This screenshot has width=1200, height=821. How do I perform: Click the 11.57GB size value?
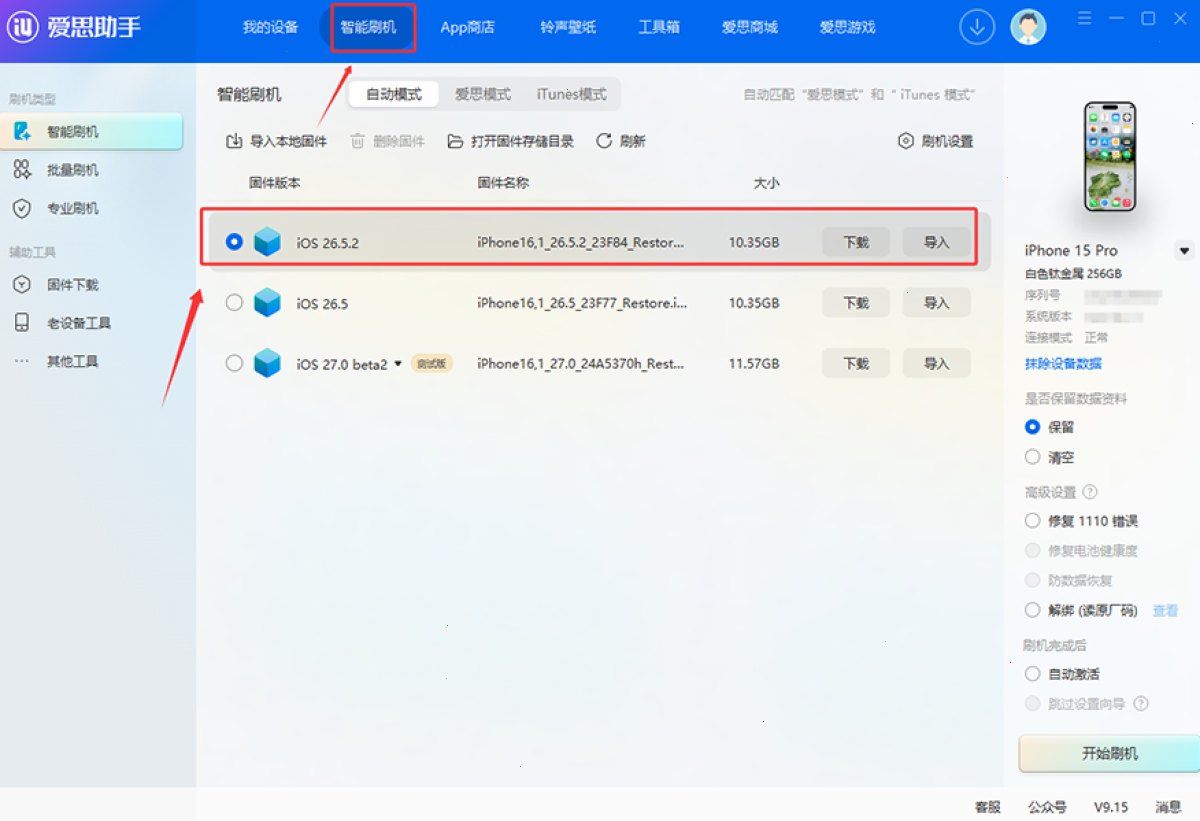(x=754, y=364)
